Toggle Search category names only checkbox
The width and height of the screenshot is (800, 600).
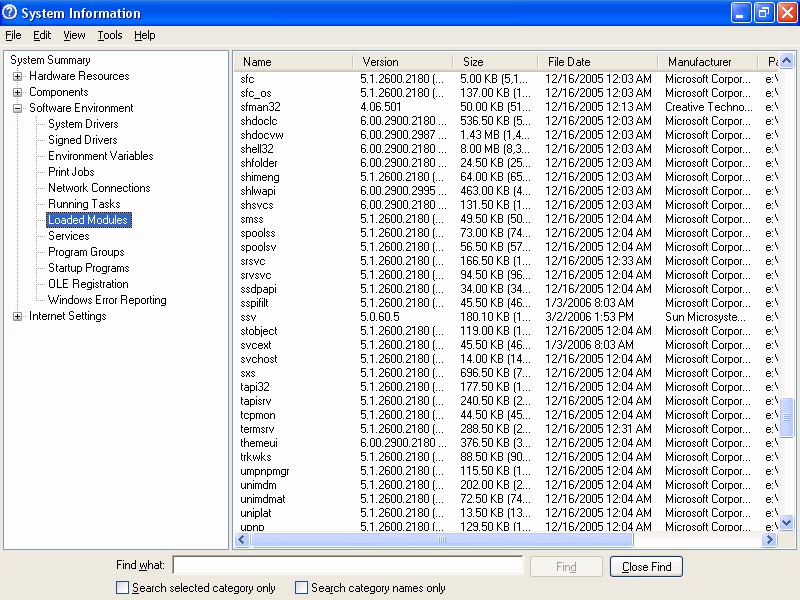(x=302, y=588)
